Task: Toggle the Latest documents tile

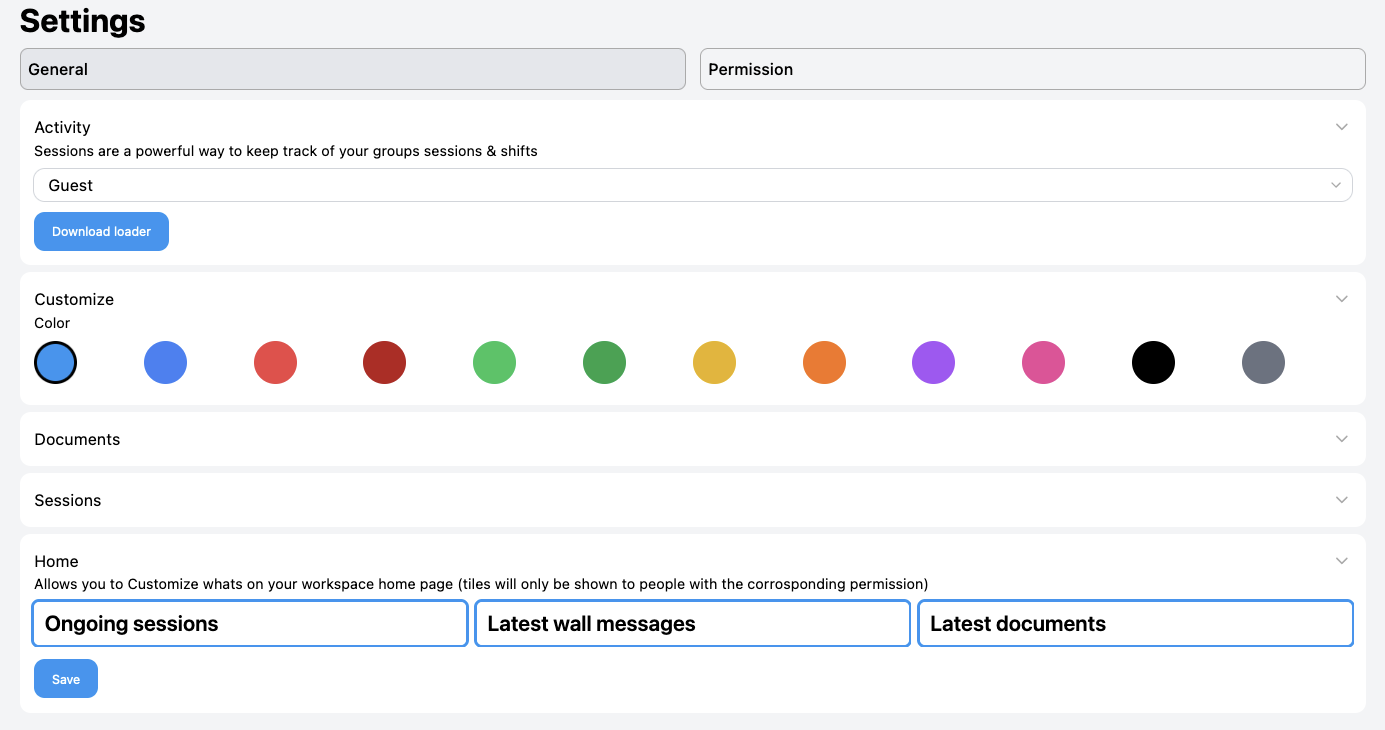Action: [x=1135, y=623]
